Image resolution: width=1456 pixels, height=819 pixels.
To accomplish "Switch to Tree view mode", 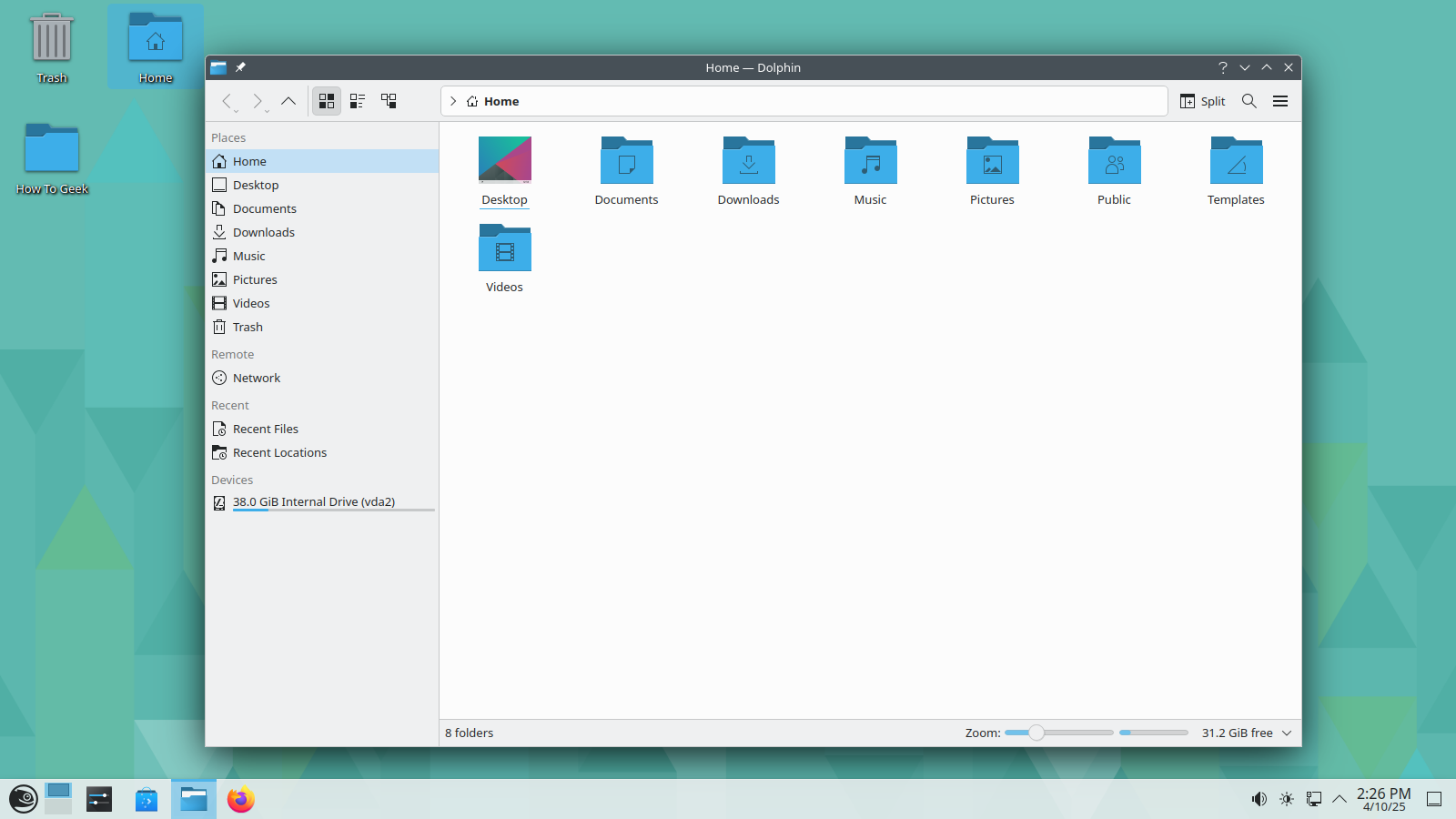I will tap(389, 101).
